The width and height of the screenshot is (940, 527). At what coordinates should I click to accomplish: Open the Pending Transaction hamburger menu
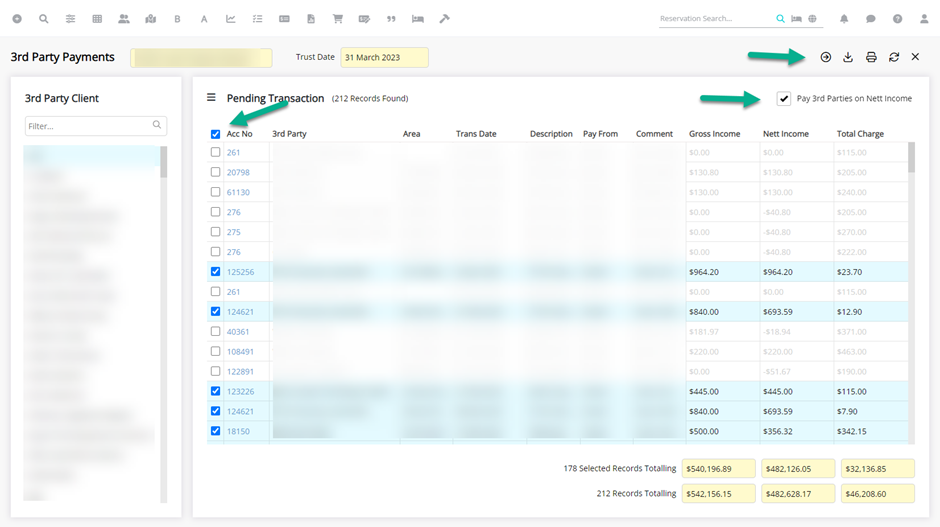pyautogui.click(x=211, y=98)
